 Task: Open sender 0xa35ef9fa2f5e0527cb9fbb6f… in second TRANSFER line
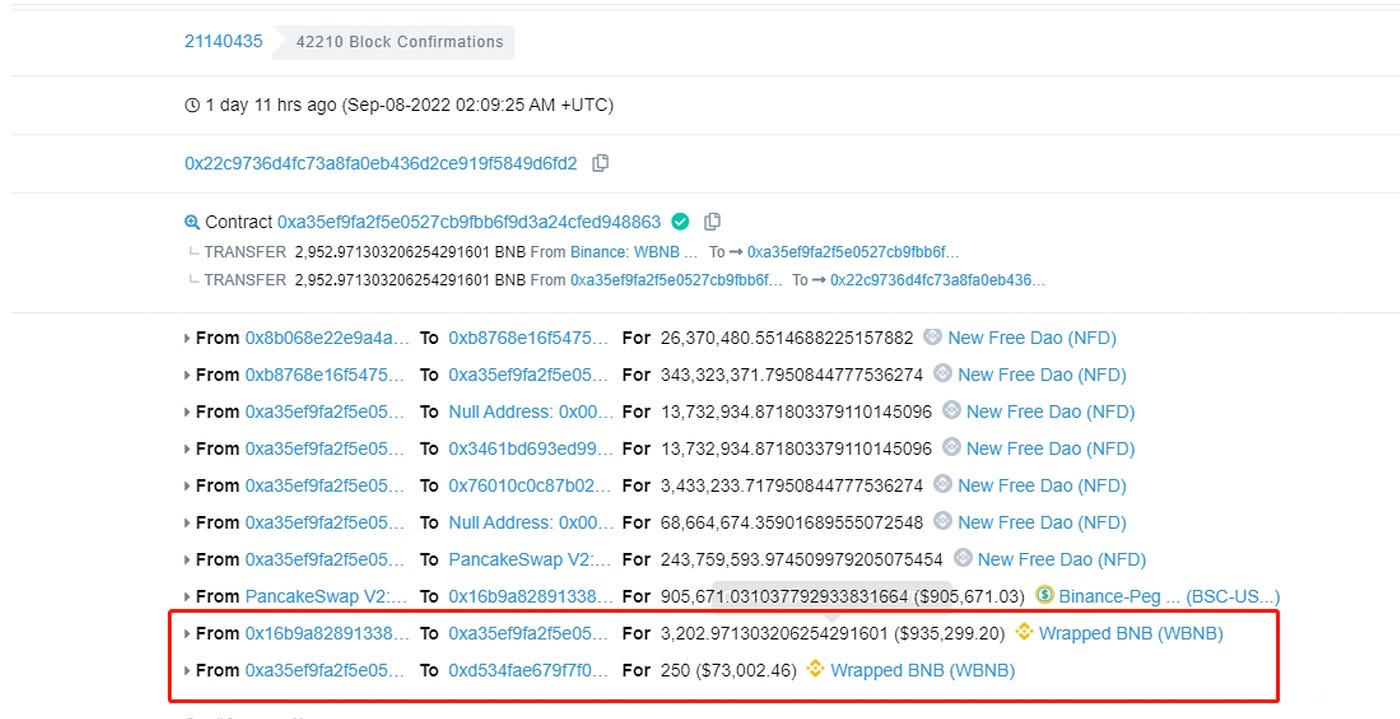click(676, 280)
